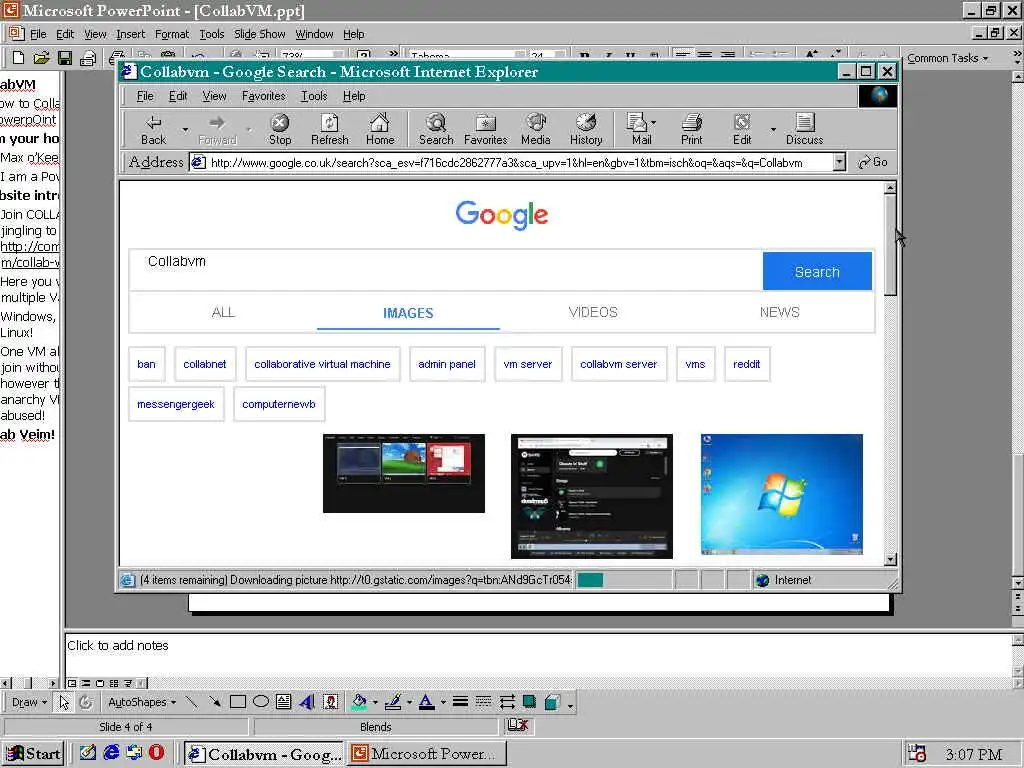This screenshot has width=1024, height=768.
Task: Click the IE address bar URL
Action: (511, 163)
